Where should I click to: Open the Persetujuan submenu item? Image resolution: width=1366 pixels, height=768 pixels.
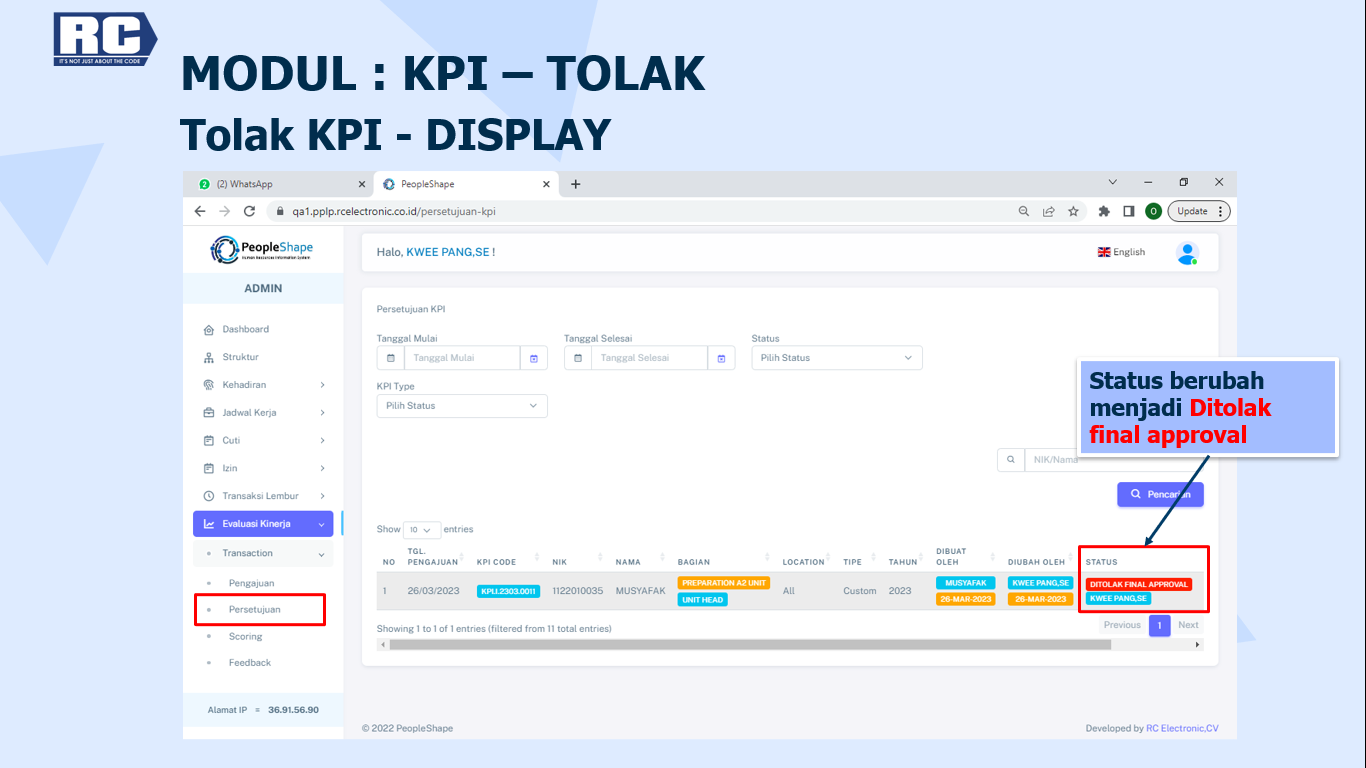(254, 609)
